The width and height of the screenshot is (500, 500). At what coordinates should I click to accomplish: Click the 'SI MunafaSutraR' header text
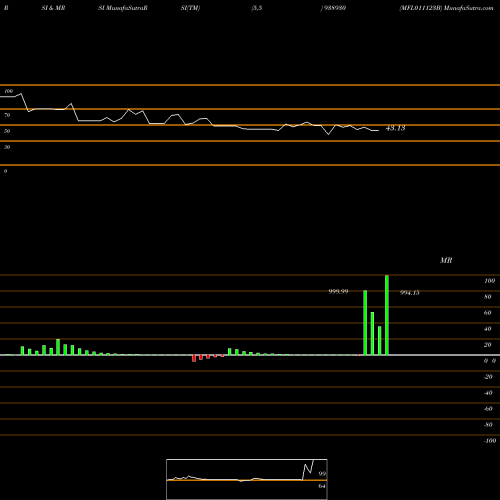coord(123,8)
